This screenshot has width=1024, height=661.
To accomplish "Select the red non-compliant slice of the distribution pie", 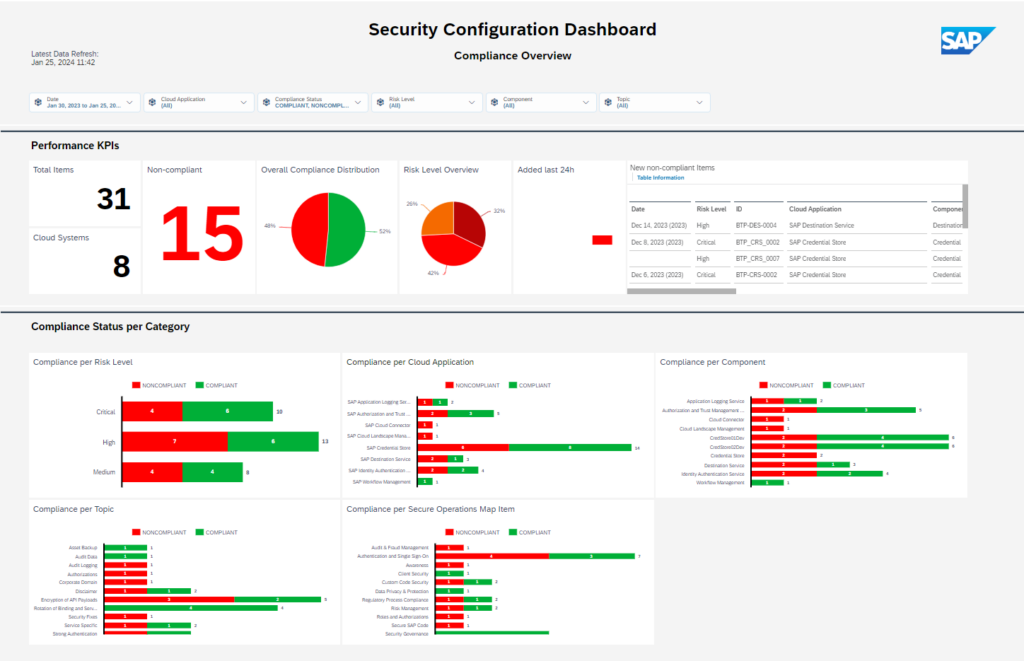I will click(x=310, y=229).
